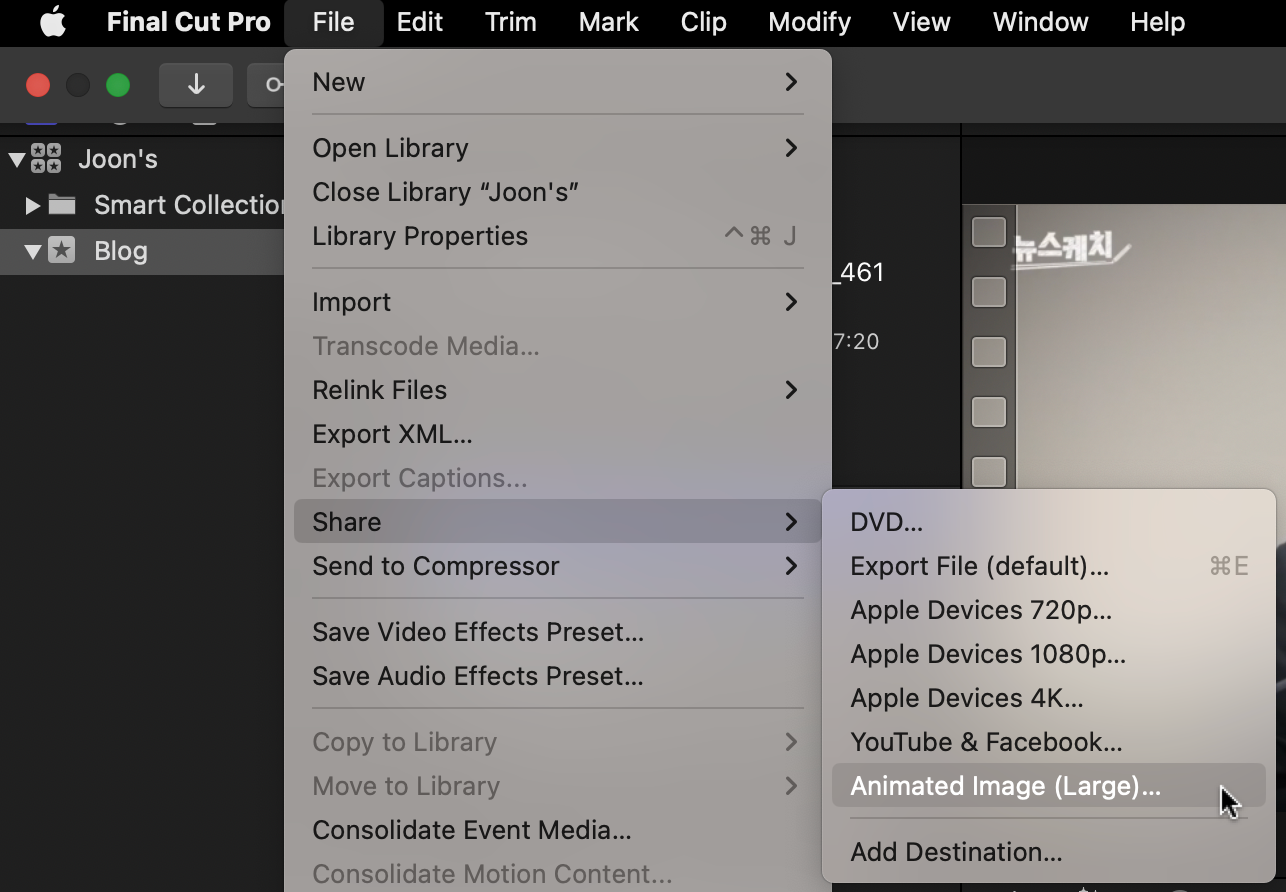Choose YouTube & Facebook...

pos(1049,742)
